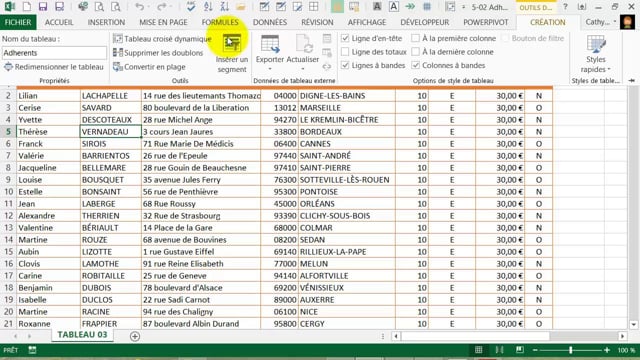Open ribbon display options button
Screen dimensions: 640x360
[x=582, y=7]
